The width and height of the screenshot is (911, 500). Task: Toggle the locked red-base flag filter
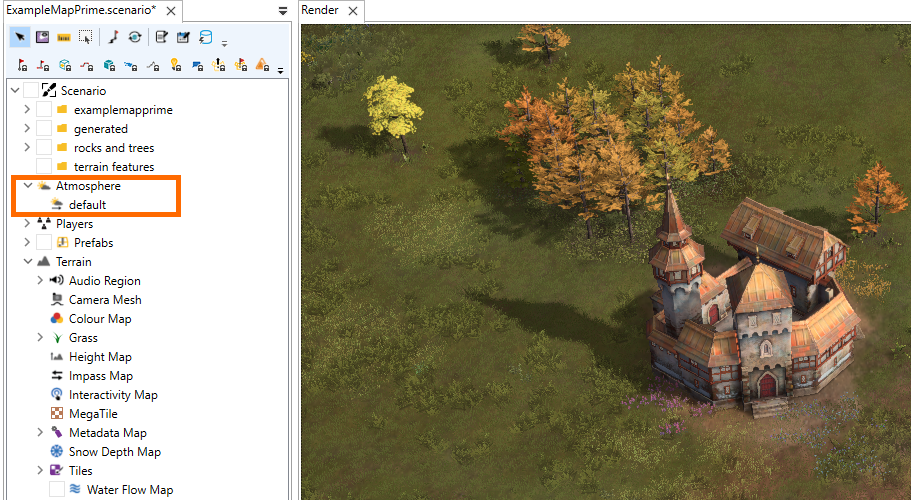(x=43, y=65)
